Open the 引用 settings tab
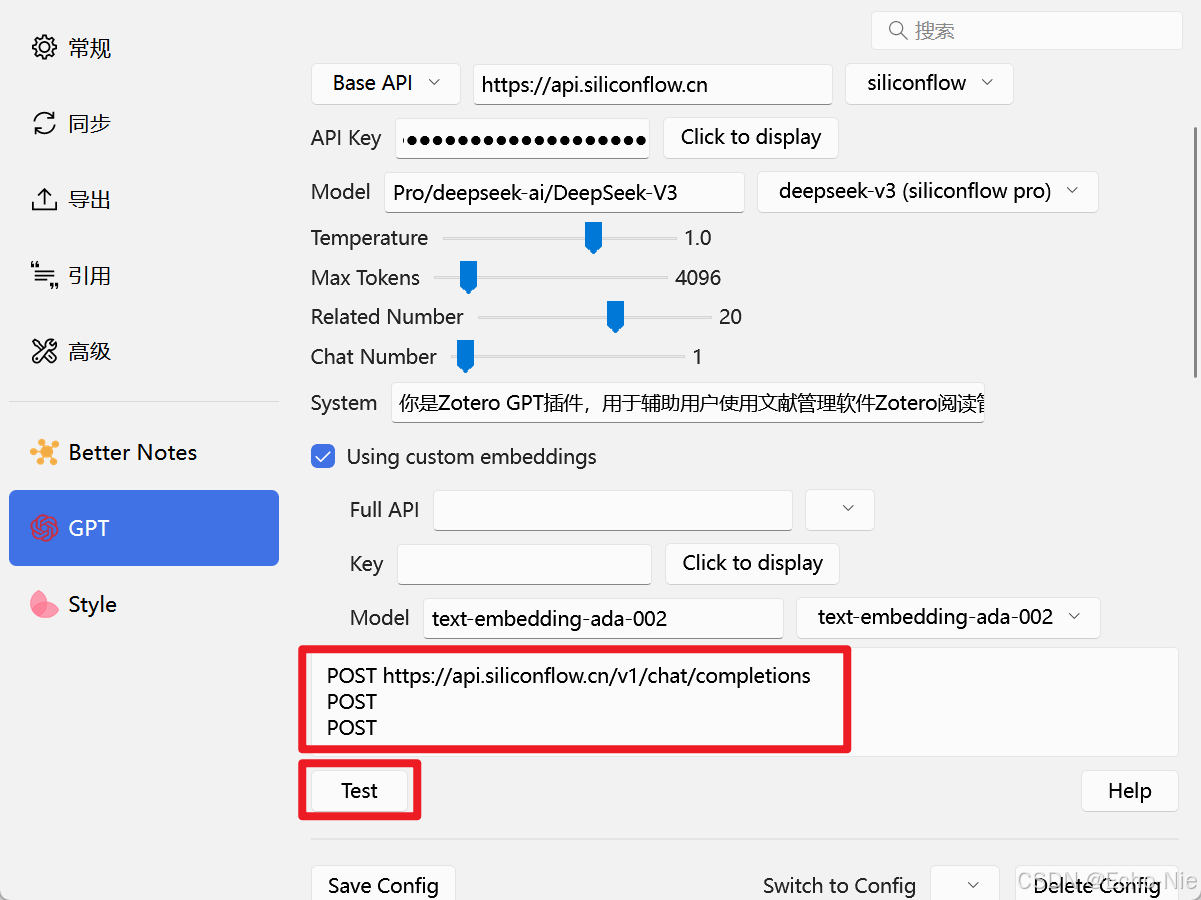This screenshot has height=900, width=1201. point(144,275)
